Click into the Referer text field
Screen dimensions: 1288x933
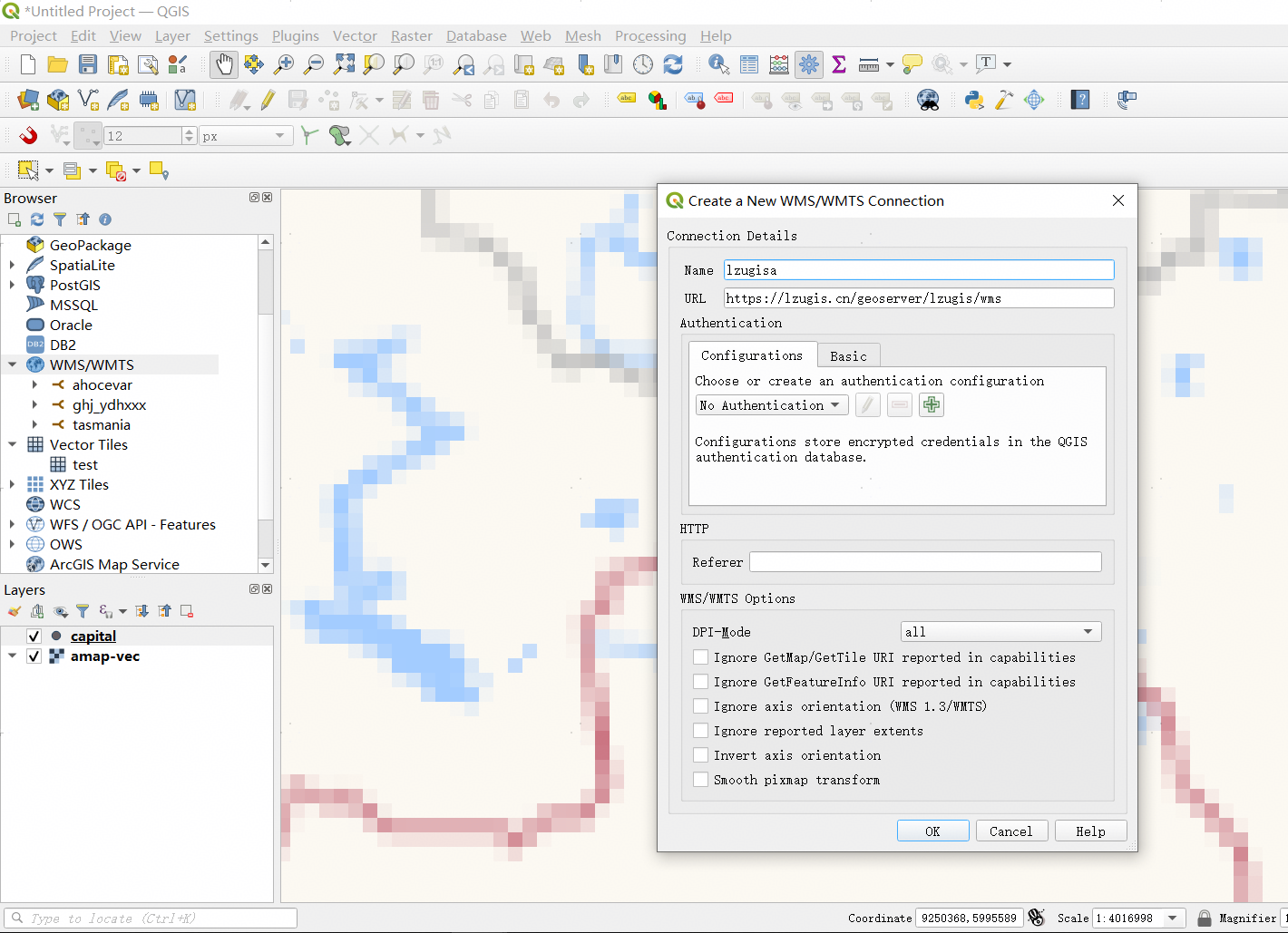coord(925,562)
